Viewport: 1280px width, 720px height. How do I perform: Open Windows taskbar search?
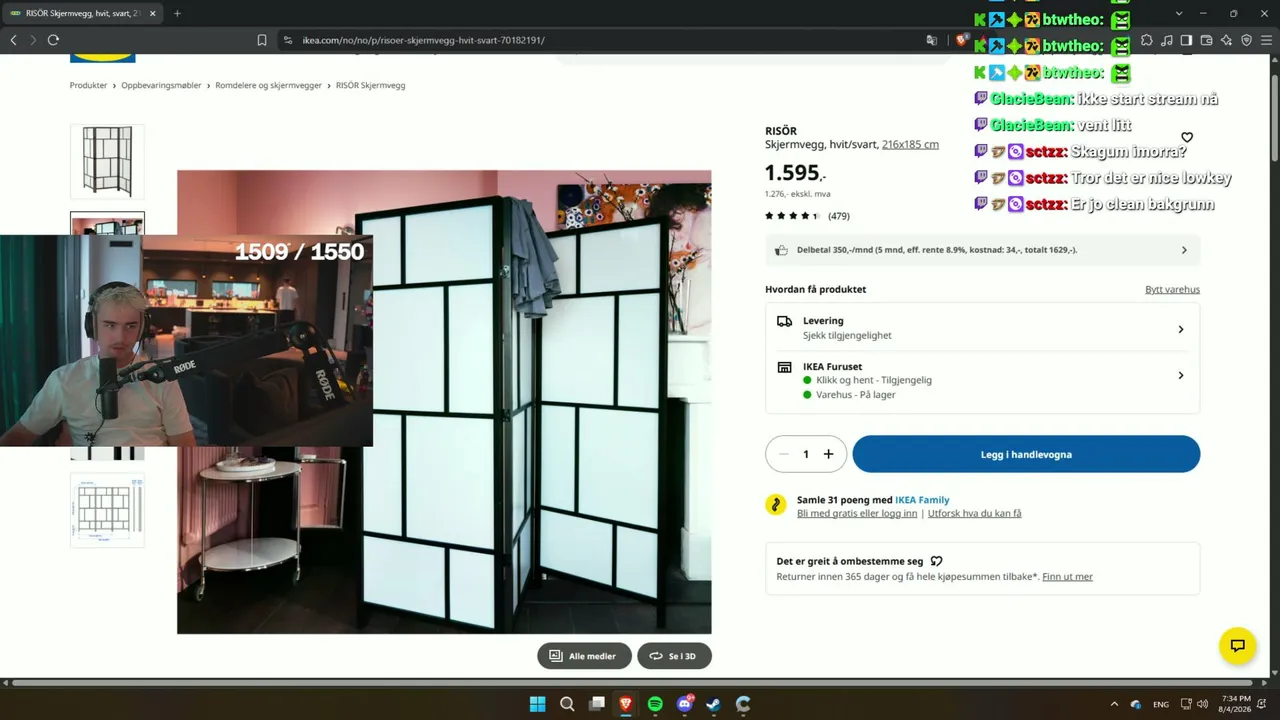point(567,704)
